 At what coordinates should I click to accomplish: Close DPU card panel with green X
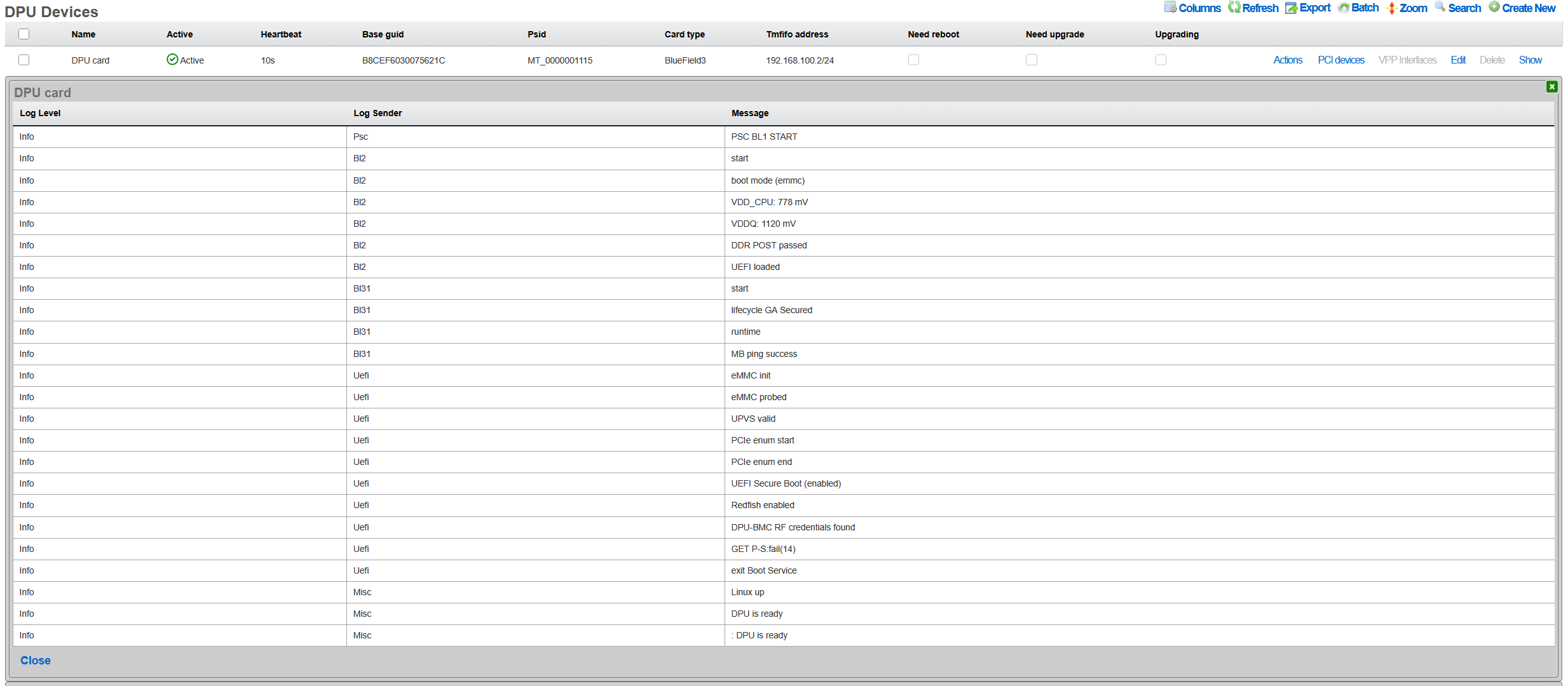(1551, 86)
